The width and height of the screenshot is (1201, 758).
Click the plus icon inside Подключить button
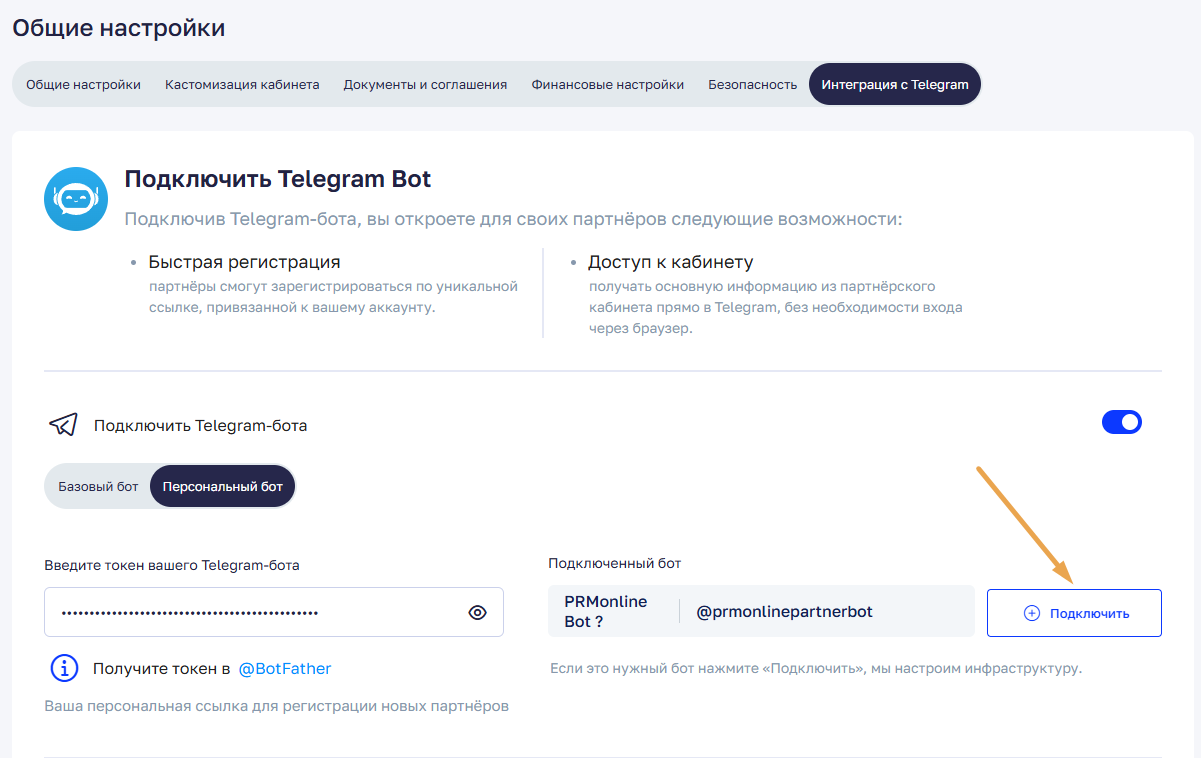[x=1032, y=613]
